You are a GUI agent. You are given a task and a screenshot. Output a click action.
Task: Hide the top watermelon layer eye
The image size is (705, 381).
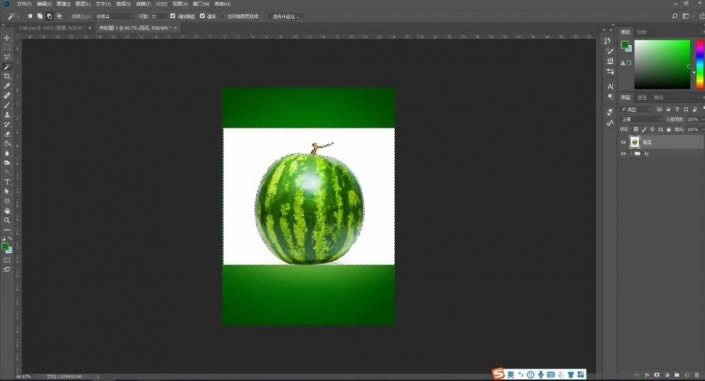click(x=624, y=142)
